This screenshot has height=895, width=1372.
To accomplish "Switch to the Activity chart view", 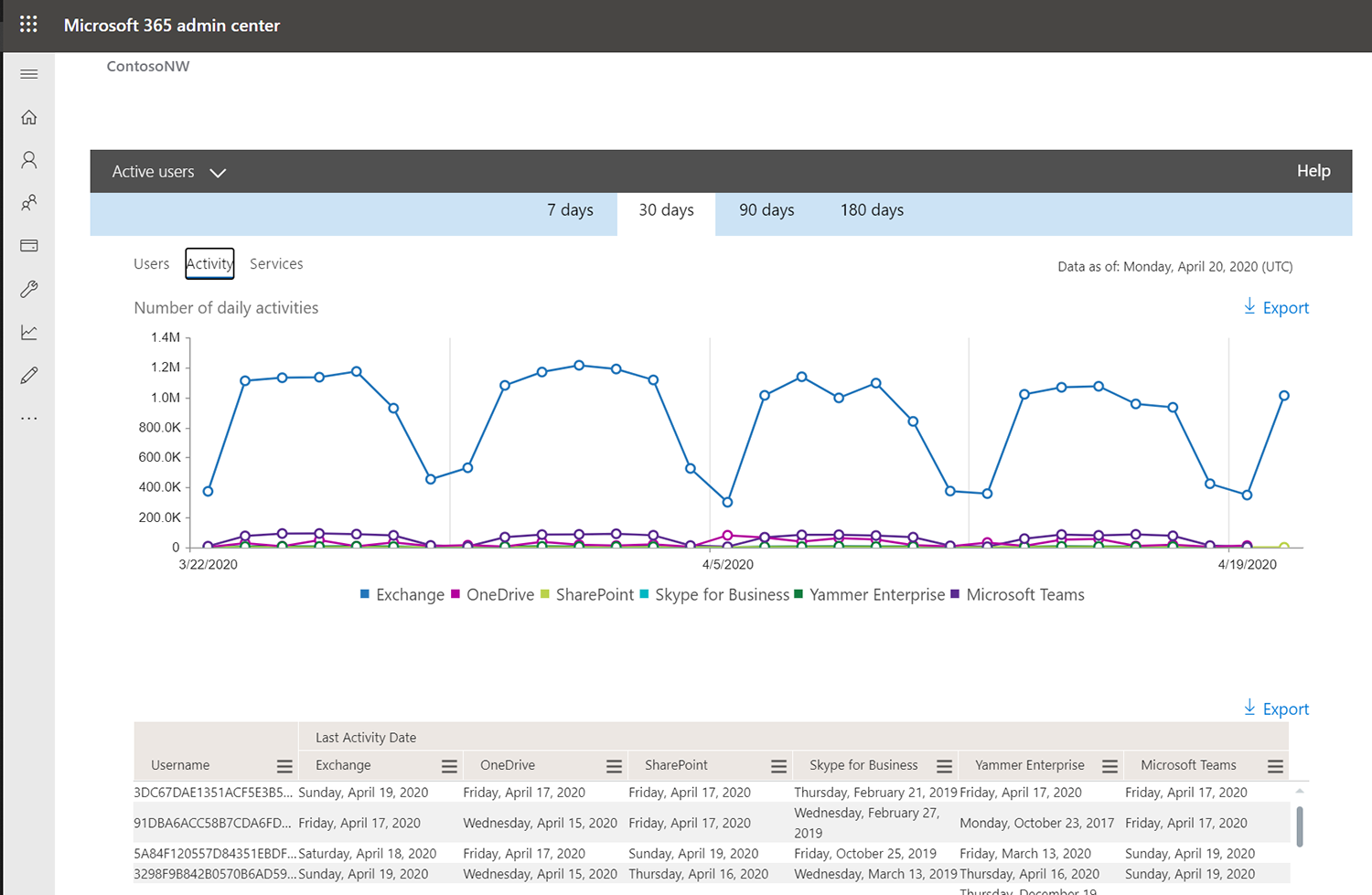I will click(x=209, y=263).
